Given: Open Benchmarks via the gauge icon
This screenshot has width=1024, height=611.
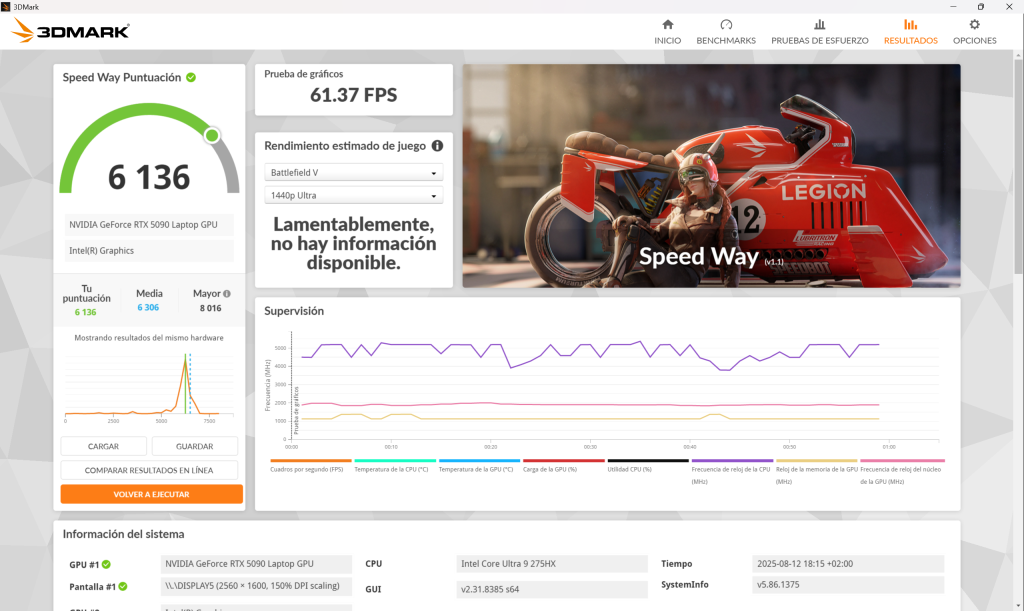Looking at the screenshot, I should pyautogui.click(x=726, y=25).
